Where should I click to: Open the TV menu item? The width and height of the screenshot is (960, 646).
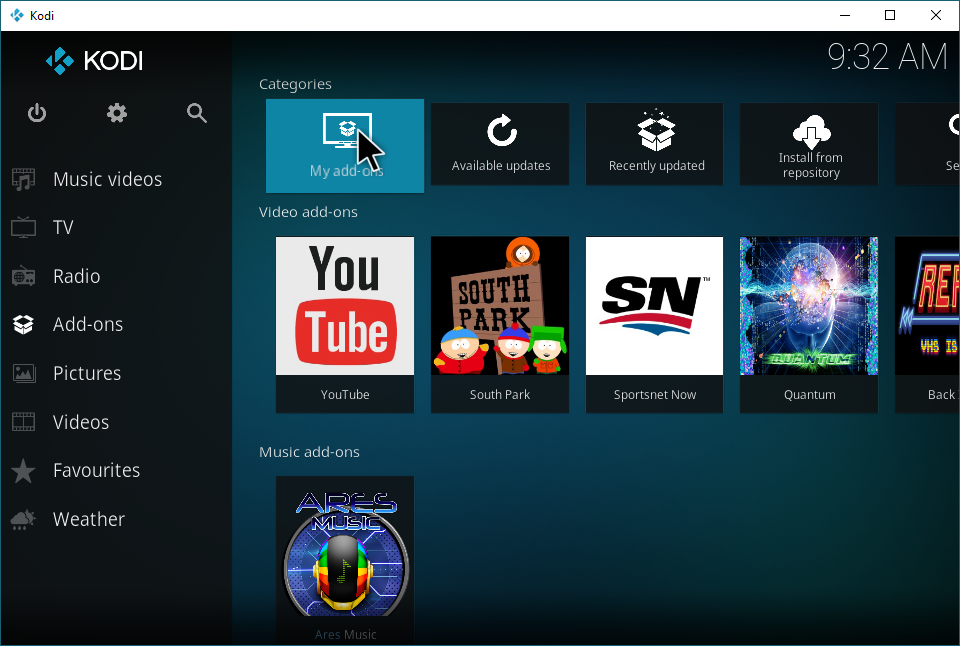point(63,228)
